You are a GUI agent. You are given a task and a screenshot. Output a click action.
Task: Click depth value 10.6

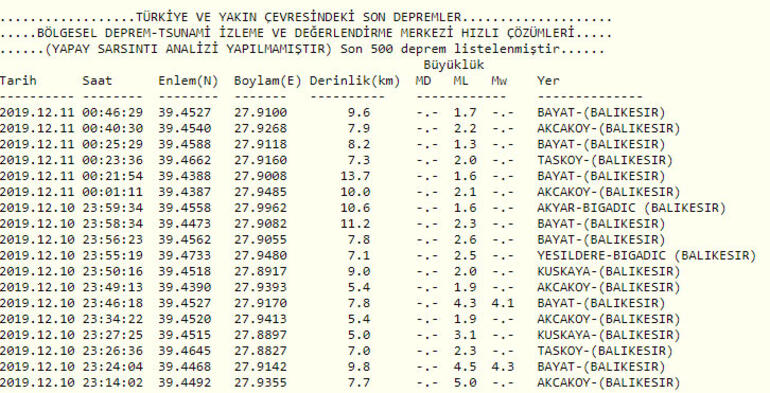point(355,208)
